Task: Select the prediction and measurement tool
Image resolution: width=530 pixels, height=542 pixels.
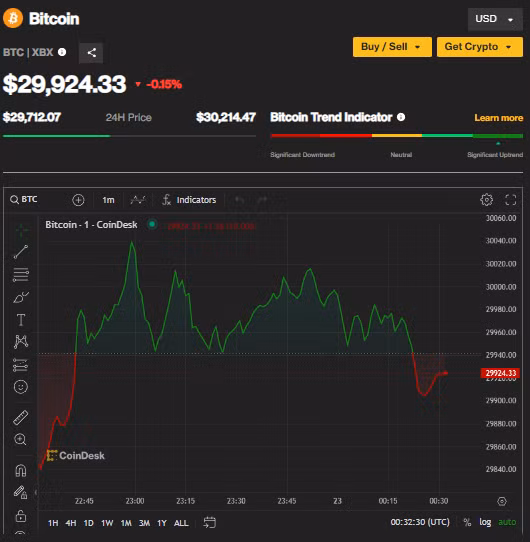Action: pos(20,365)
